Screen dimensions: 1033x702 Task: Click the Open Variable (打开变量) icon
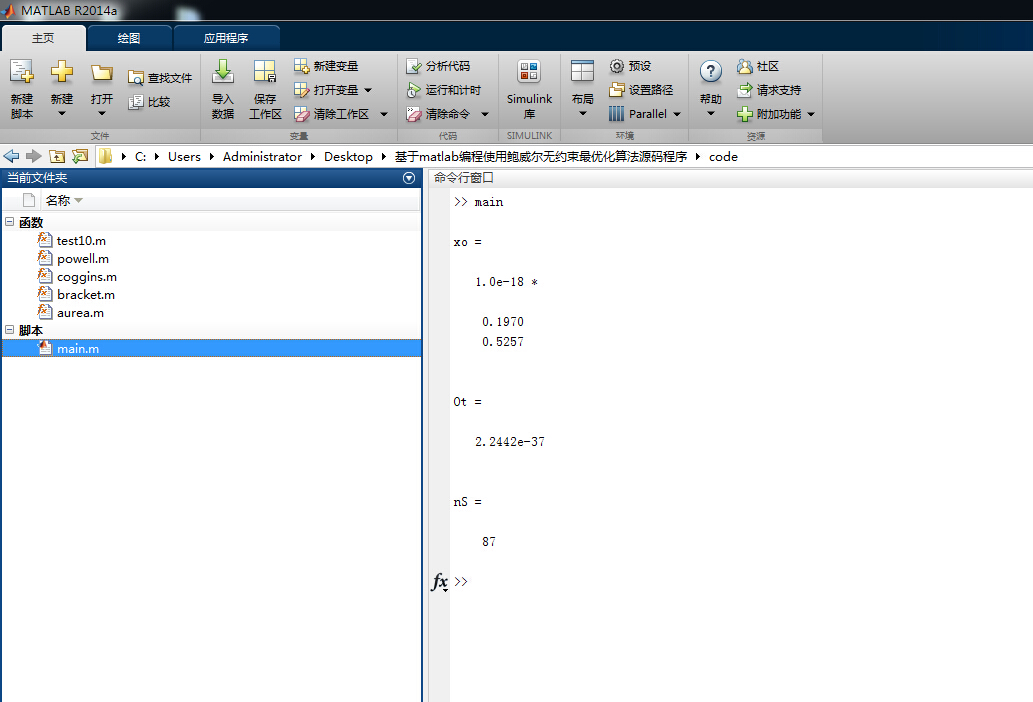click(x=302, y=90)
